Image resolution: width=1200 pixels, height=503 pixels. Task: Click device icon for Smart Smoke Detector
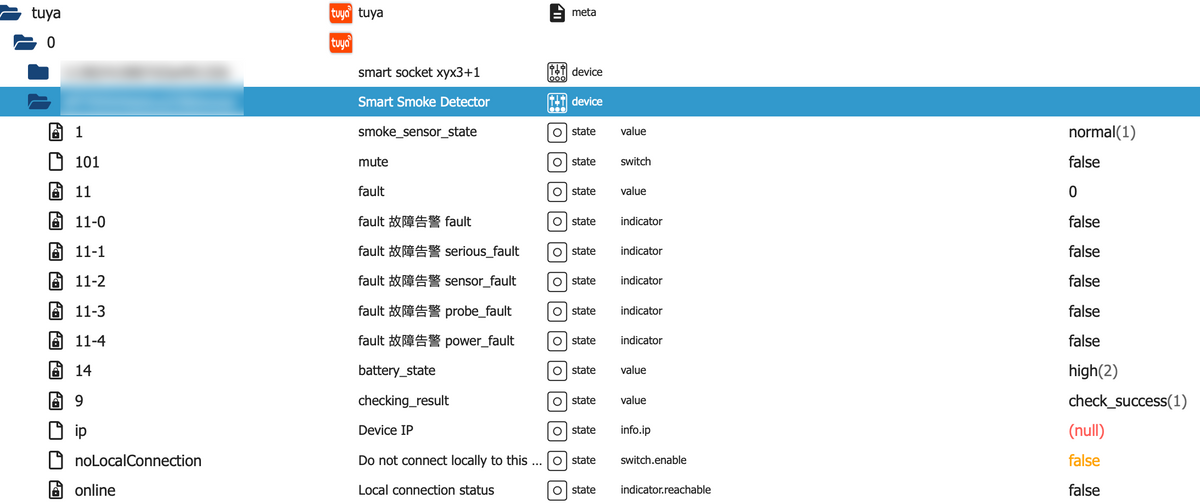(557, 102)
